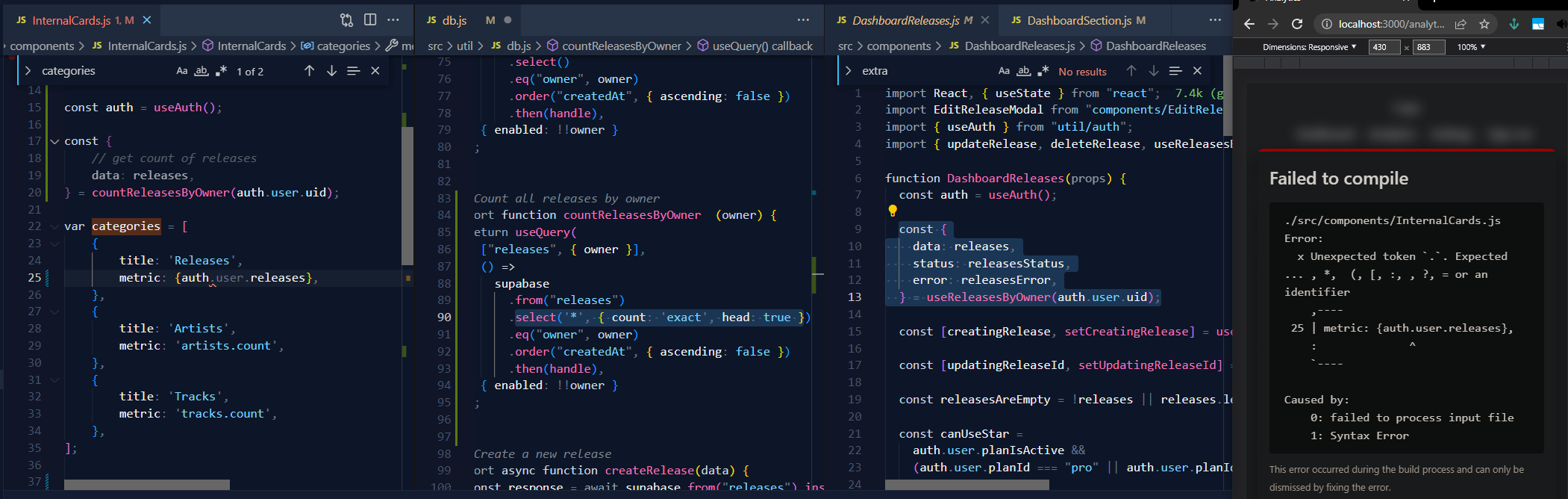Open the green anchor browser extension

pyautogui.click(x=1514, y=24)
